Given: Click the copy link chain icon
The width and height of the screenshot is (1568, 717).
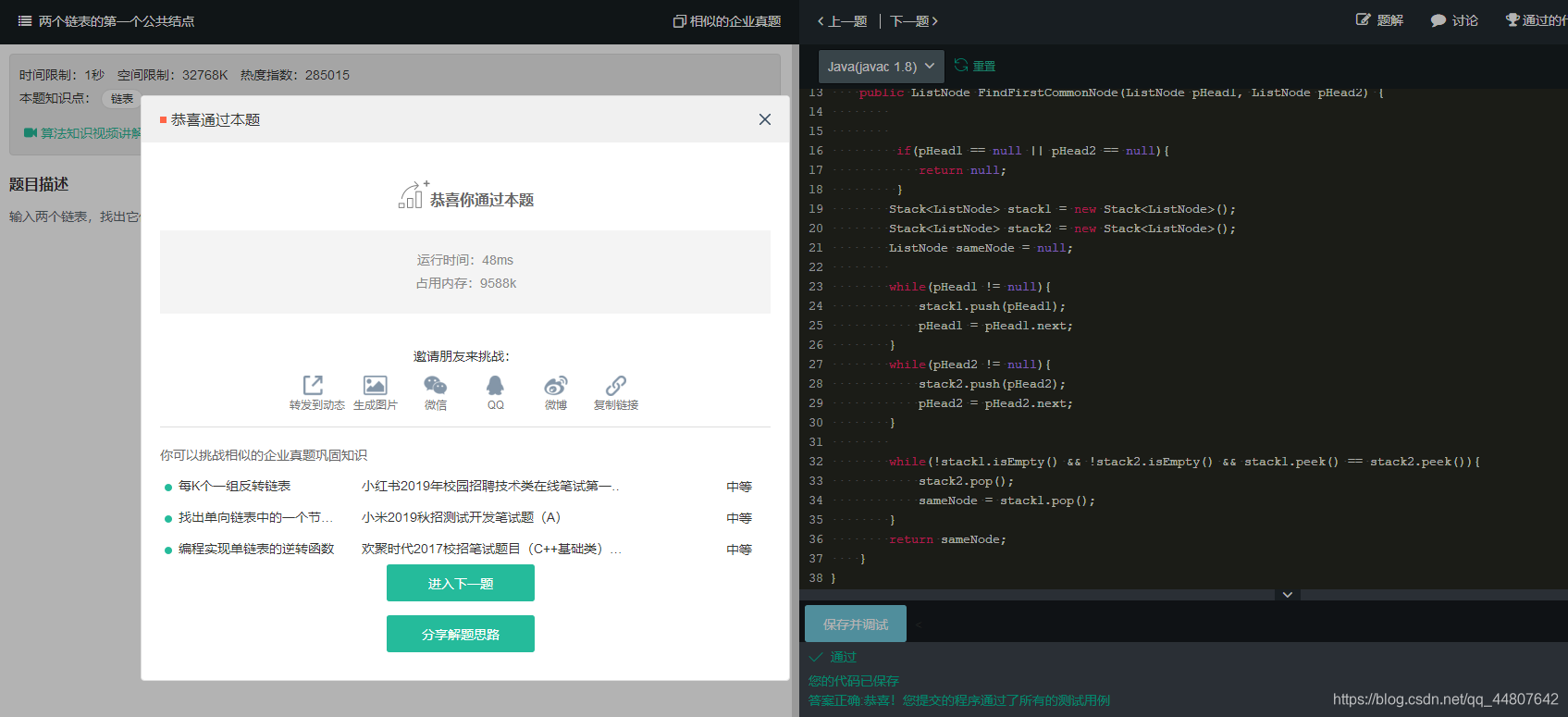Looking at the screenshot, I should pyautogui.click(x=616, y=385).
